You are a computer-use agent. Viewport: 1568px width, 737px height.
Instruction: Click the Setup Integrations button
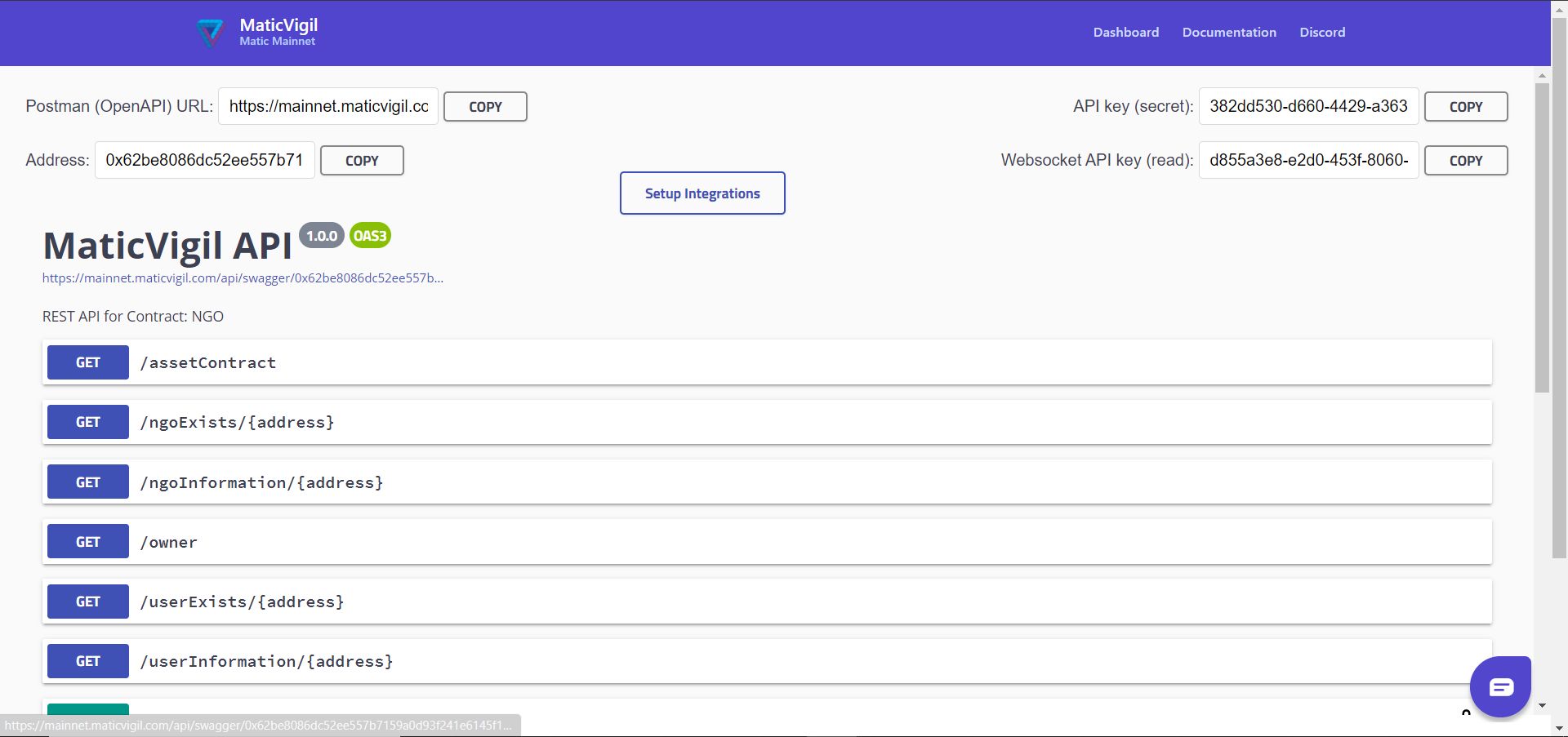702,193
